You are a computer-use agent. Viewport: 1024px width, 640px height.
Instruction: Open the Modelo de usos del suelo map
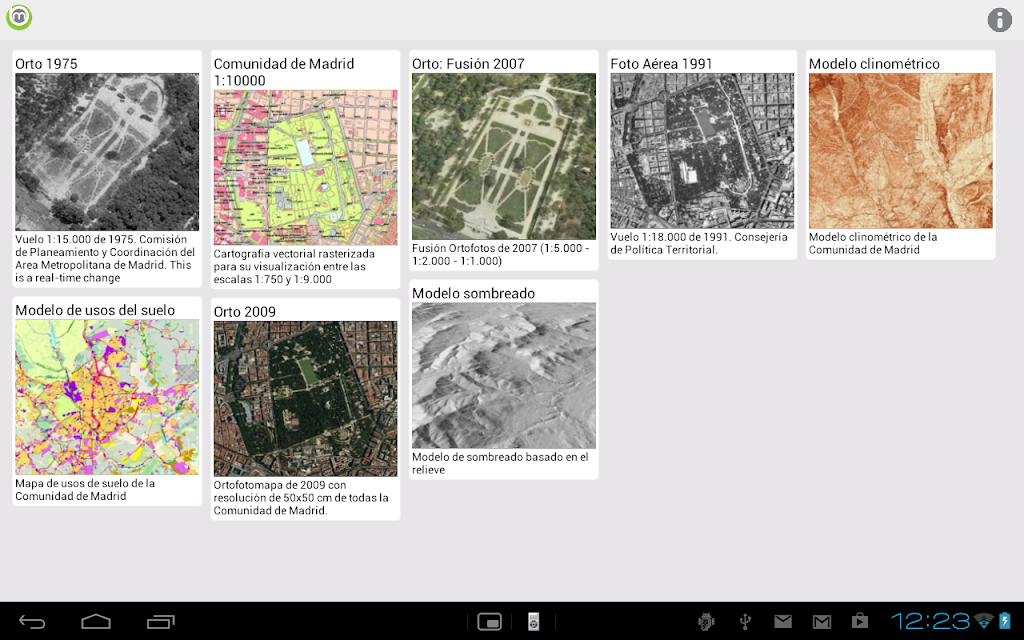point(107,397)
